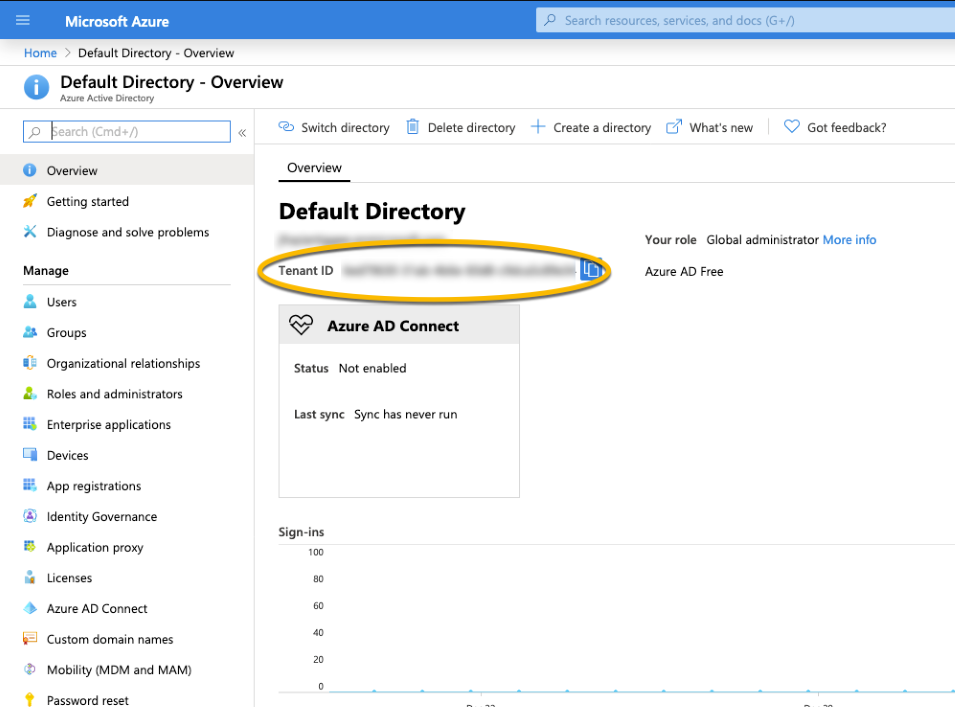
Task: Click the Licenses icon
Action: tap(30, 577)
